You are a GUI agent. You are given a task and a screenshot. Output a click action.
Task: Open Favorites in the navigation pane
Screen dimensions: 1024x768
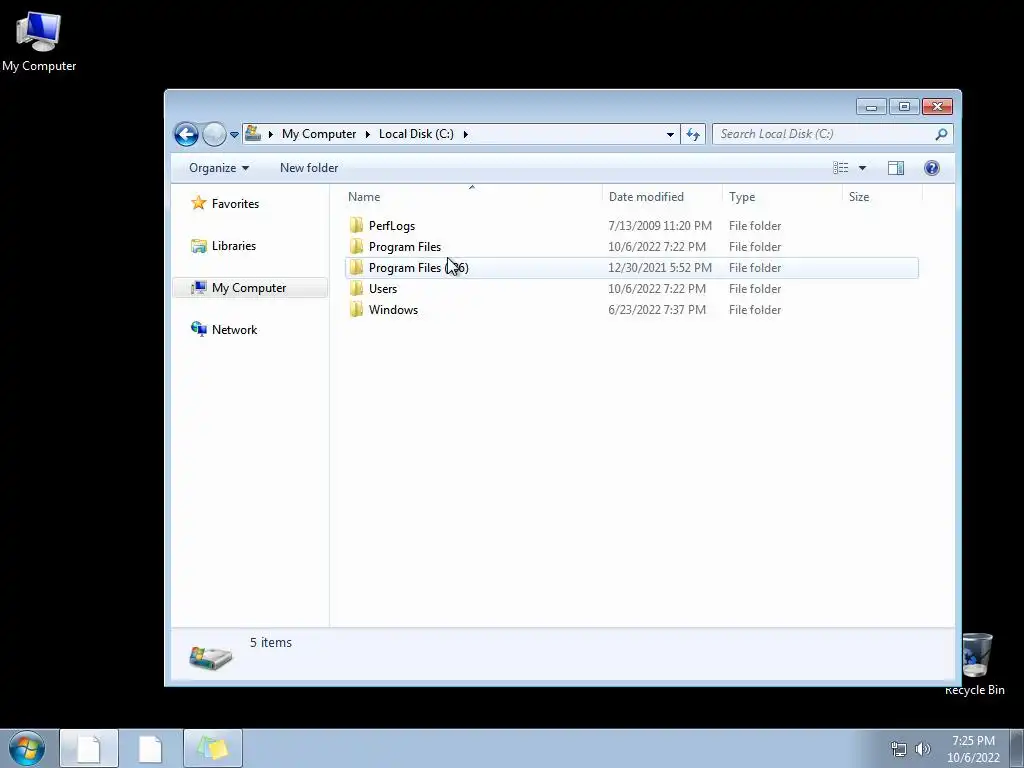click(235, 204)
